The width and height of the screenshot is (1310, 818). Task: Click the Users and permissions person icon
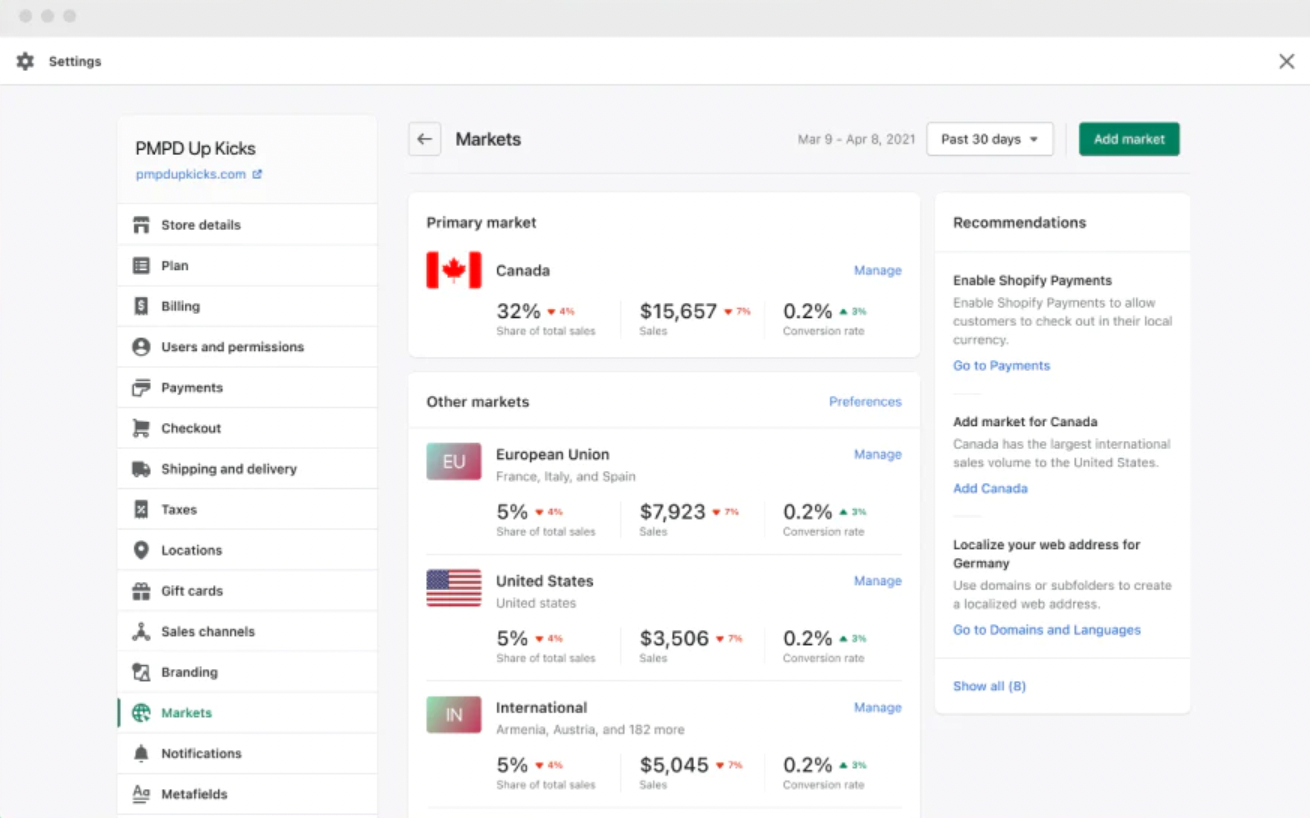click(x=141, y=347)
